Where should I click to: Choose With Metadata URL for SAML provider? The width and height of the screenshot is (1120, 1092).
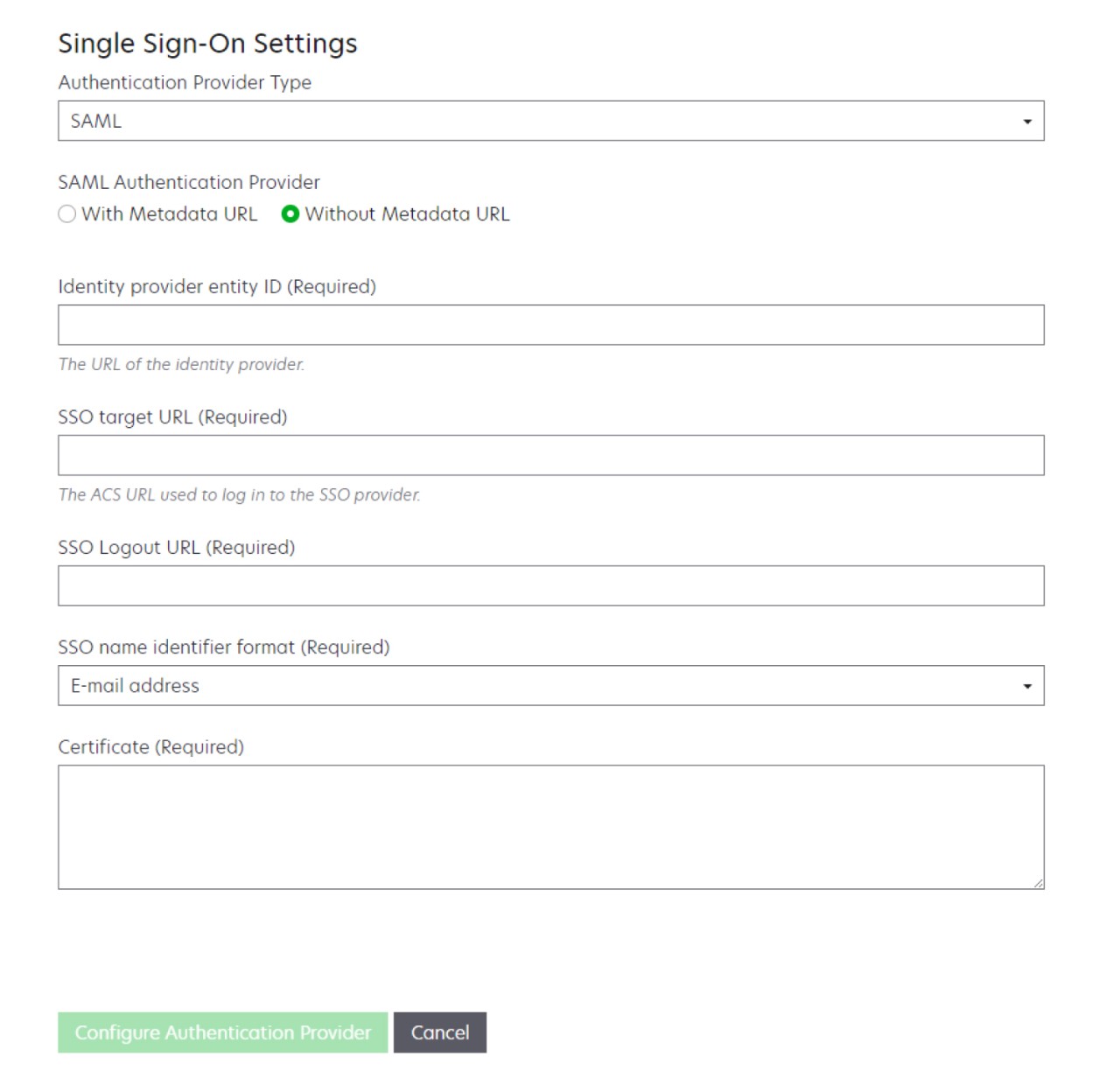pos(66,213)
